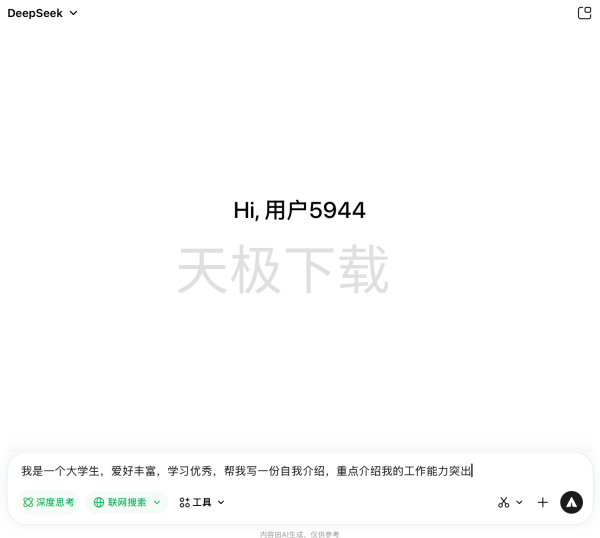Open the DeepSeek model selector menu
This screenshot has width=600, height=538.
pos(42,13)
